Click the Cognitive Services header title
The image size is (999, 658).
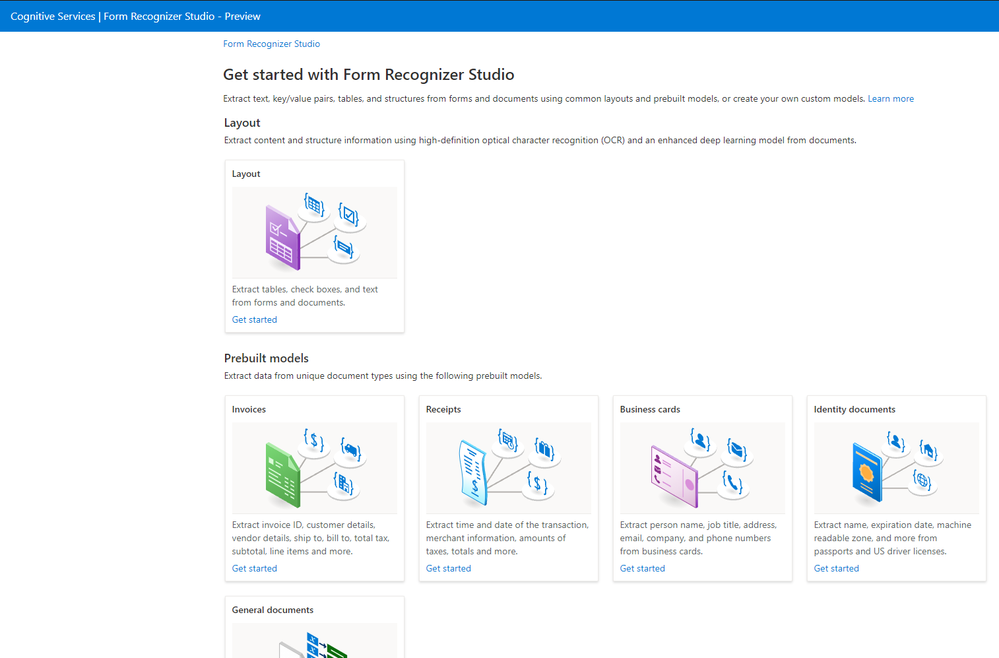(x=135, y=17)
